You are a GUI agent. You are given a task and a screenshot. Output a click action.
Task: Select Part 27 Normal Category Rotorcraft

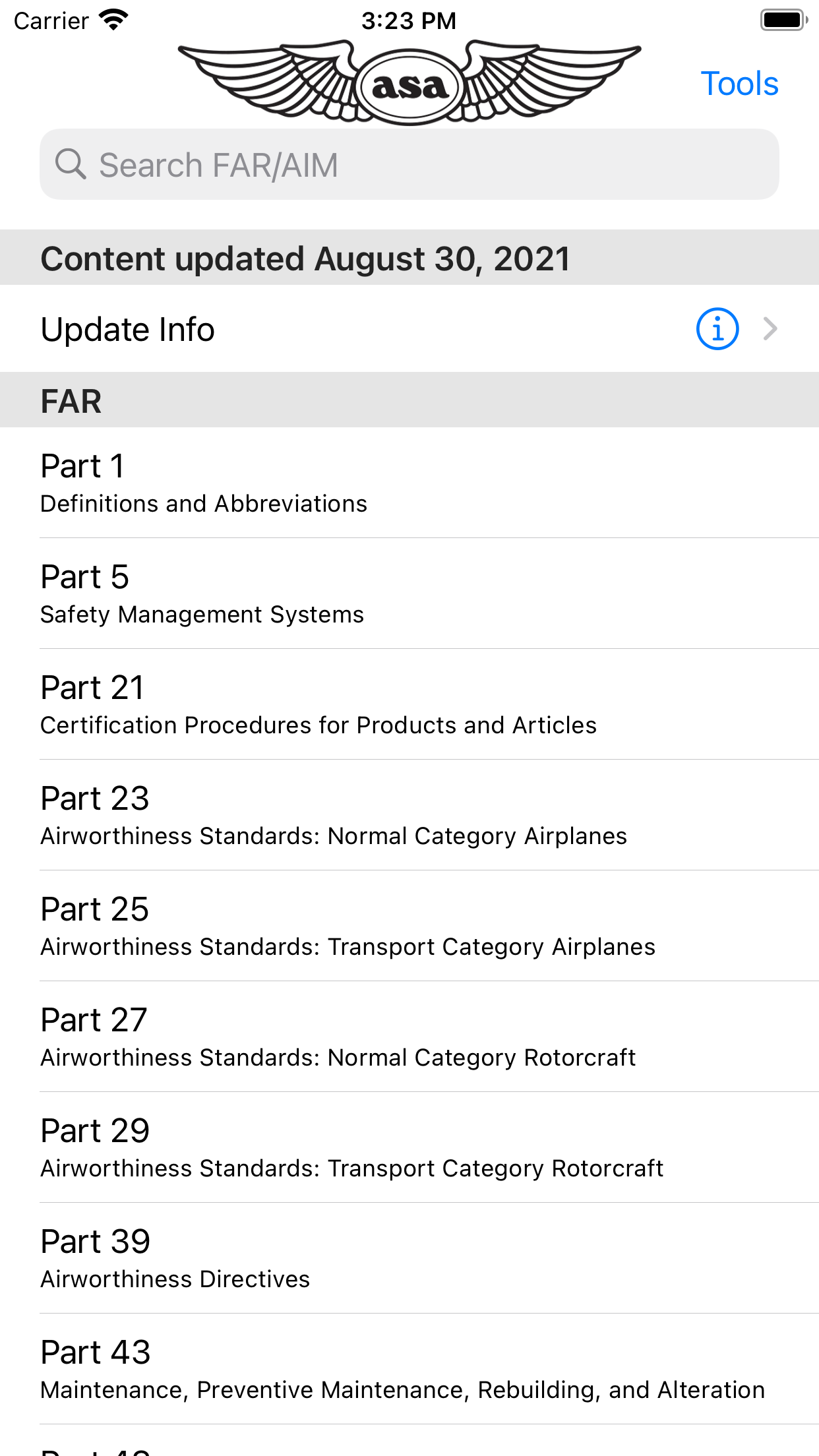click(409, 1037)
